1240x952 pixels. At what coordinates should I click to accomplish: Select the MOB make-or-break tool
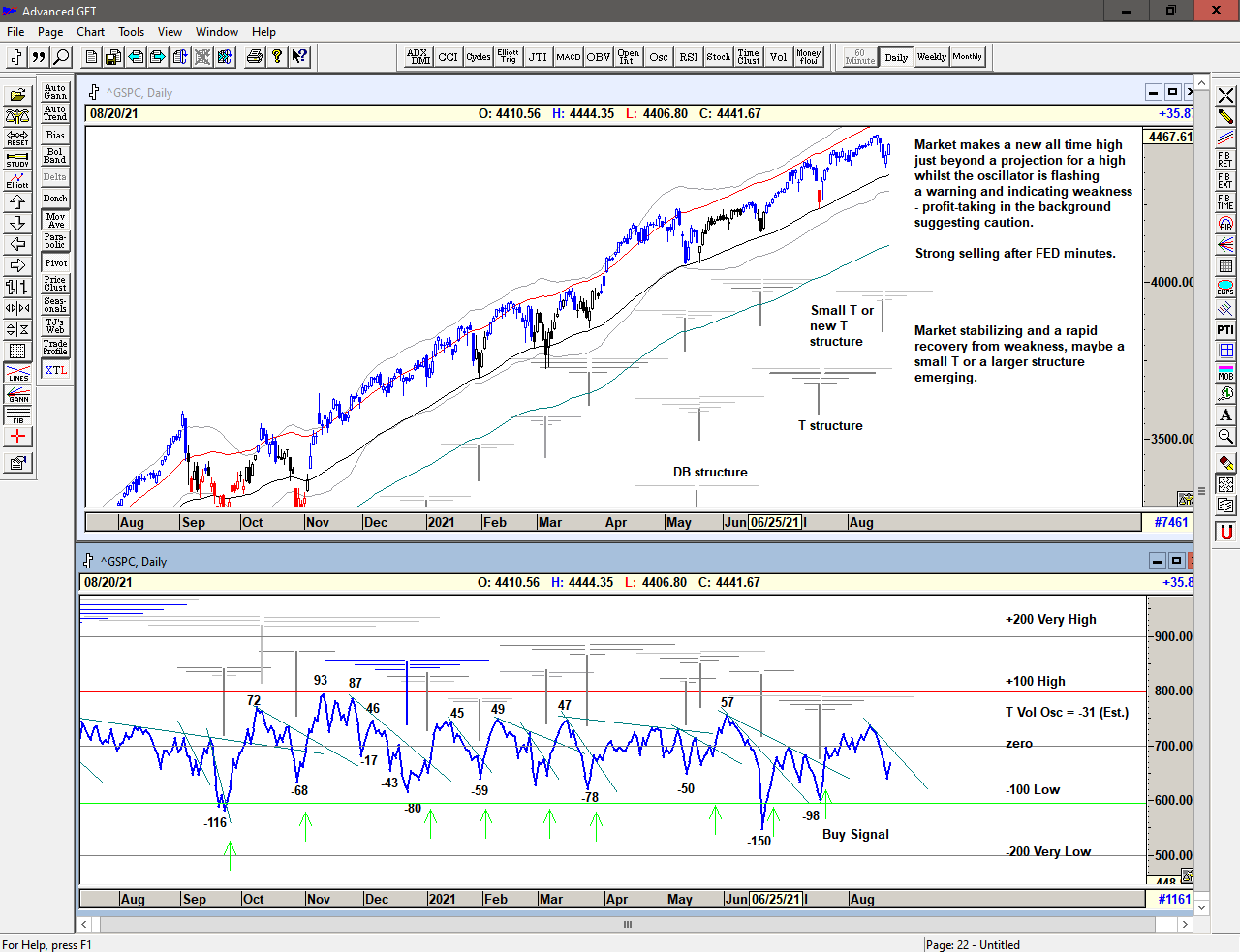tap(1225, 372)
